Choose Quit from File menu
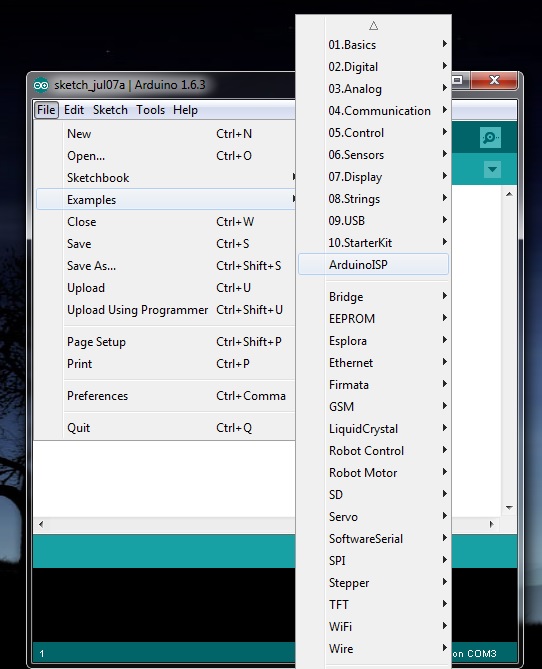Screen dimensions: 542x669 [166, 428]
